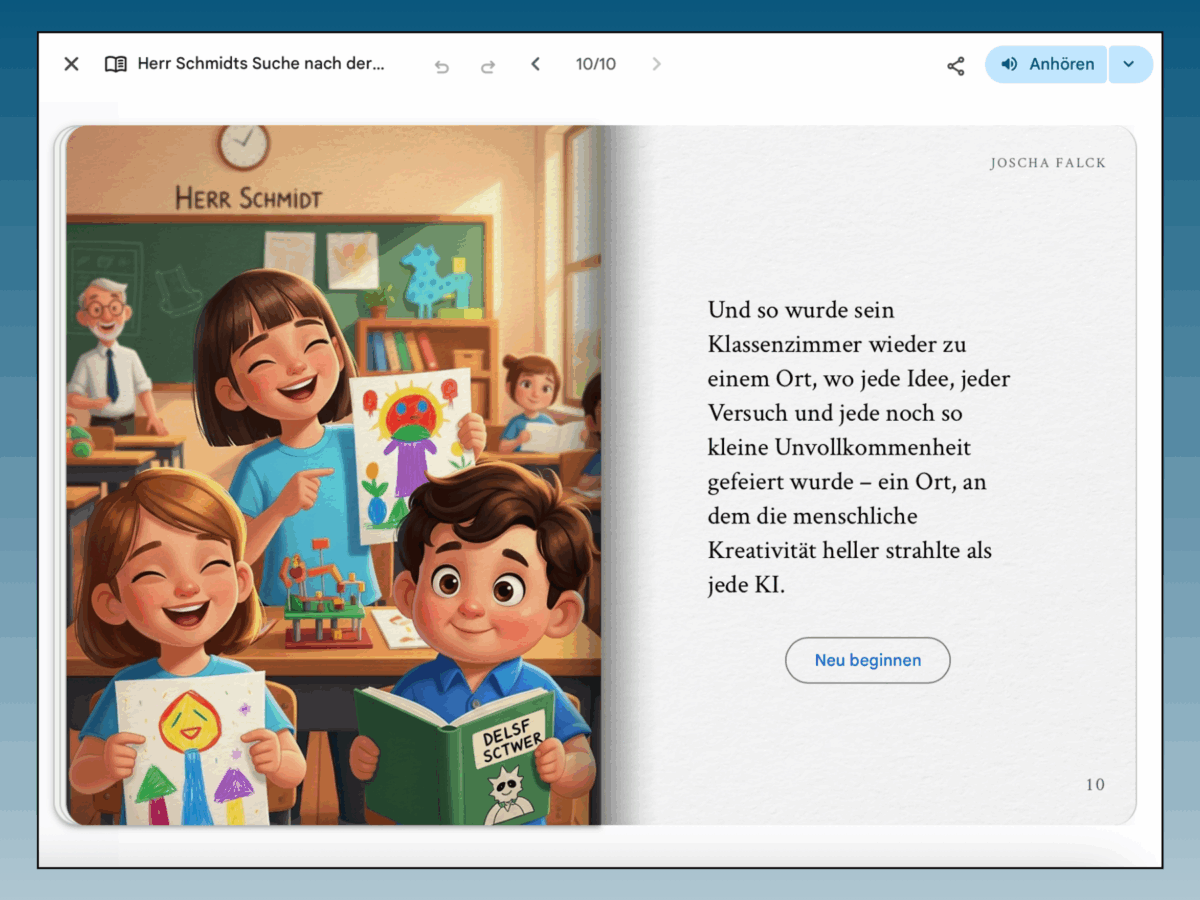The width and height of the screenshot is (1200, 900).
Task: Click the page number 10 at bottom
Action: (x=1095, y=785)
